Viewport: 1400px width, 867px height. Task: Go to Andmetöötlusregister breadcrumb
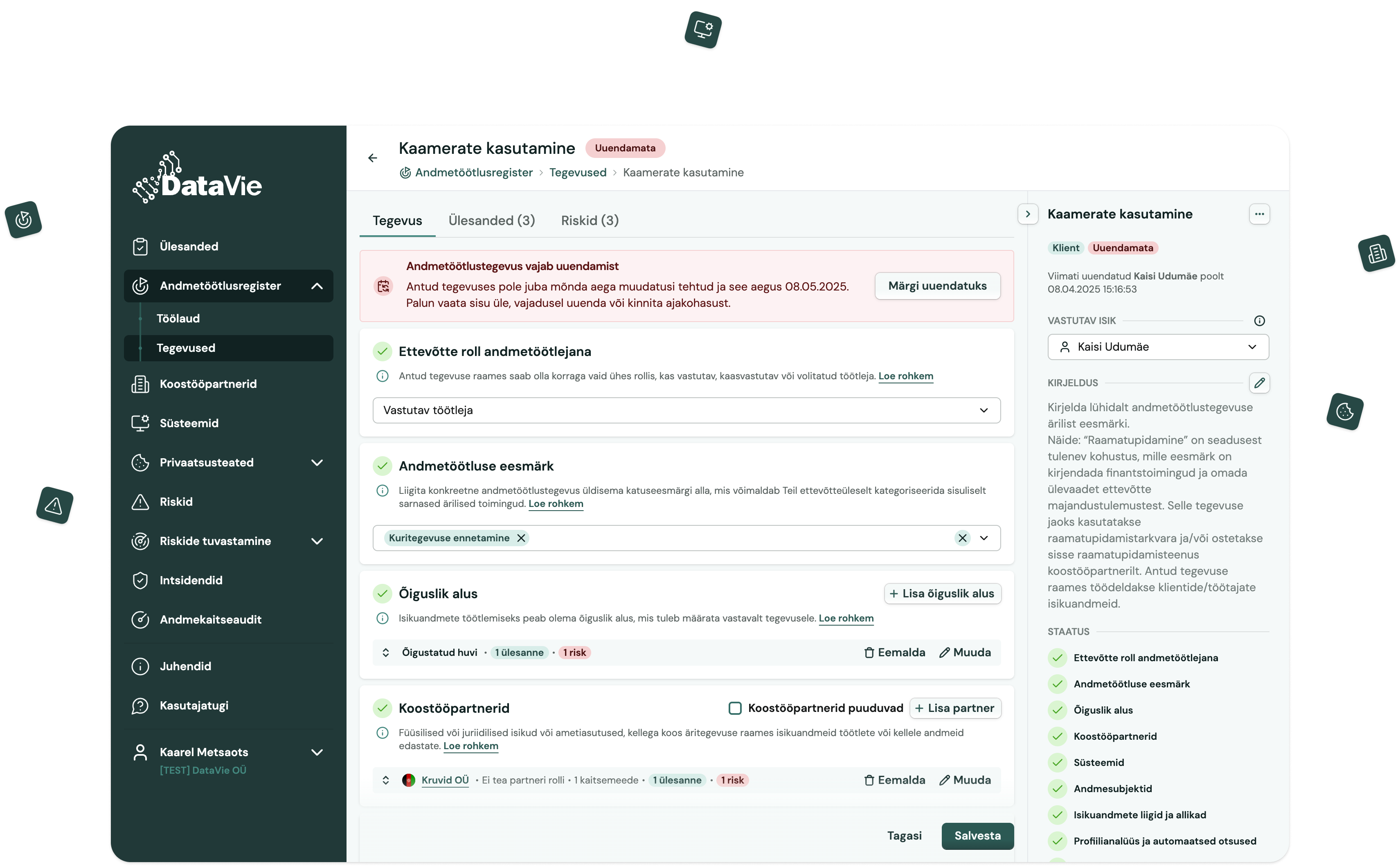click(x=473, y=173)
